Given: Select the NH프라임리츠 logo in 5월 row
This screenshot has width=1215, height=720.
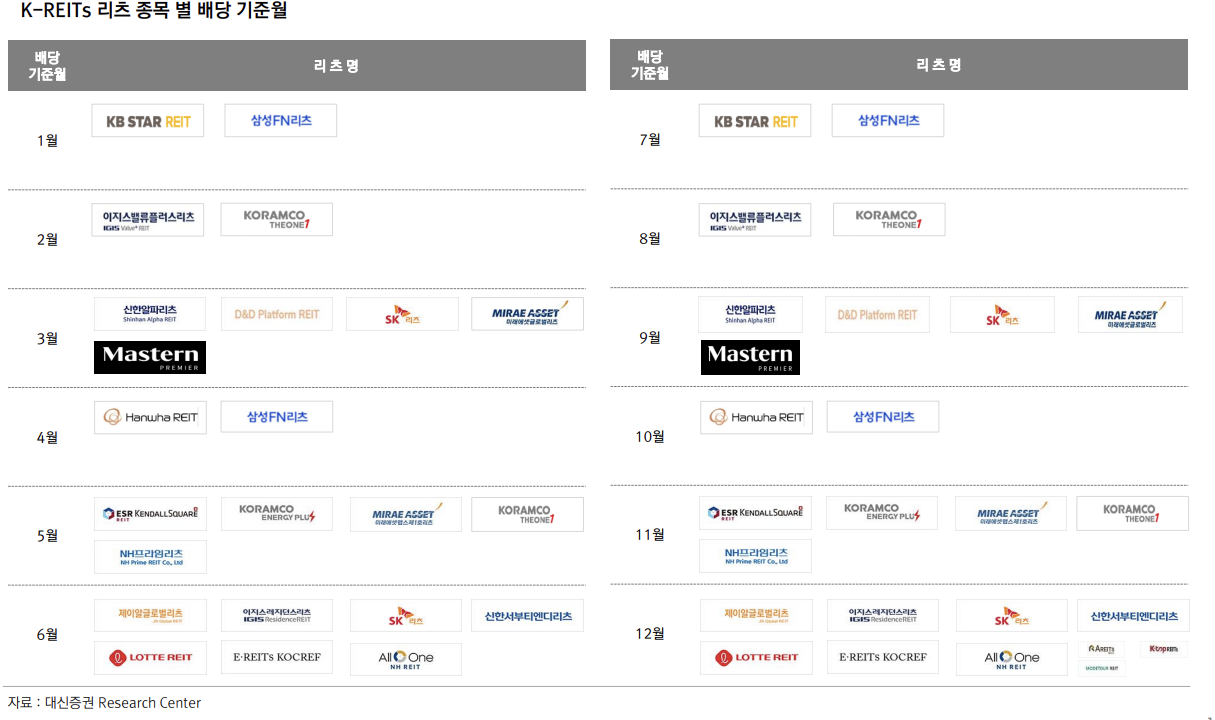Looking at the screenshot, I should tap(151, 557).
